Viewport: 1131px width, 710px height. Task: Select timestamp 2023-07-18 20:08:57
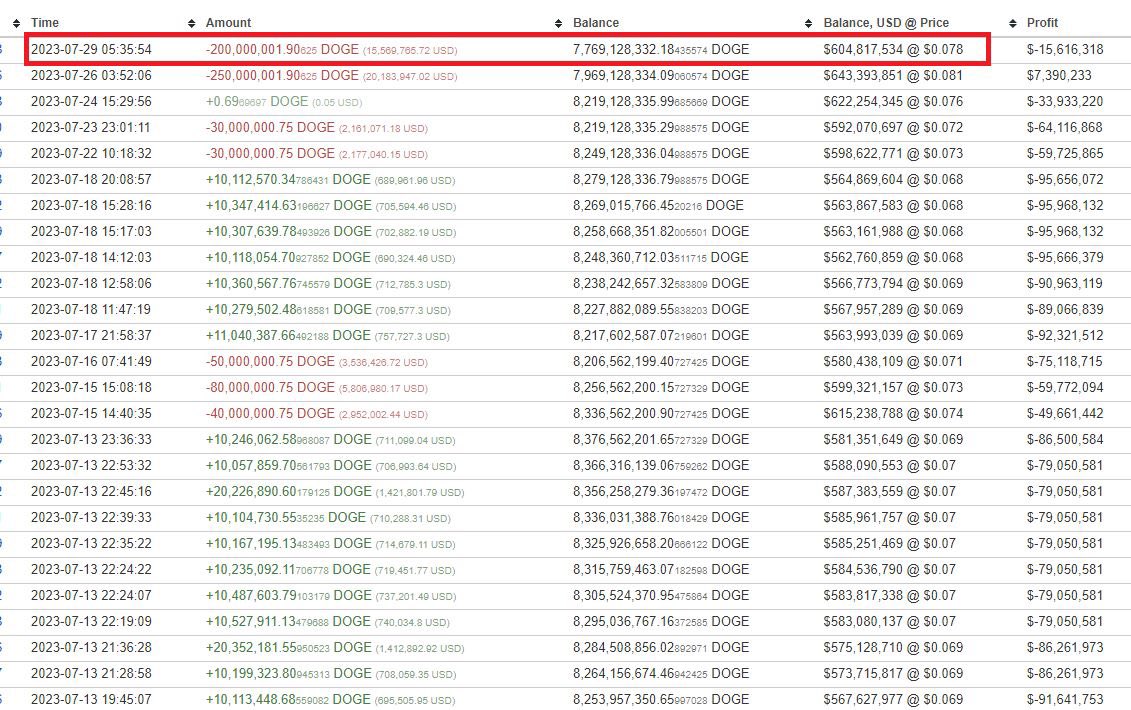tap(92, 180)
